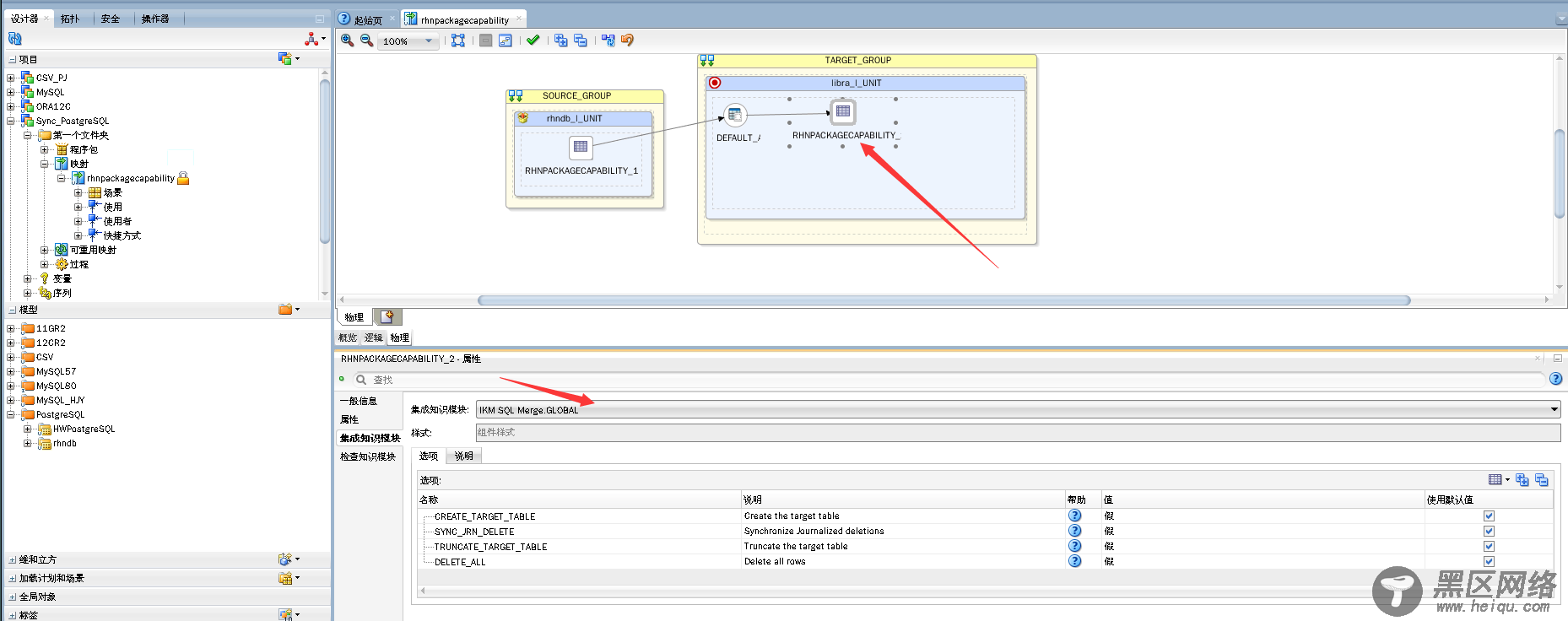Select 一般信息 in properties sidebar
1568x621 pixels.
[359, 401]
